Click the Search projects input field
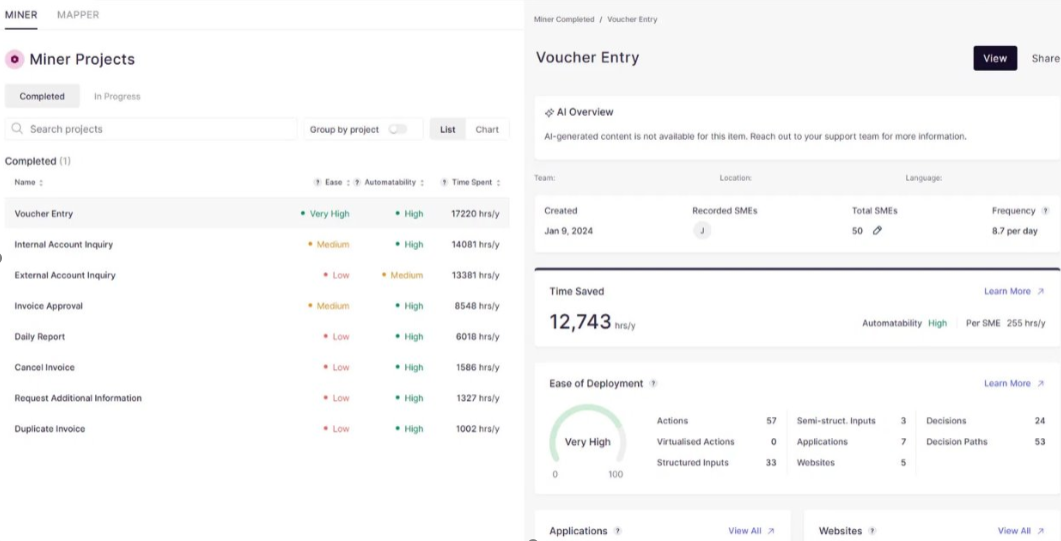Viewport: 1061px width, 541px height. coord(151,129)
